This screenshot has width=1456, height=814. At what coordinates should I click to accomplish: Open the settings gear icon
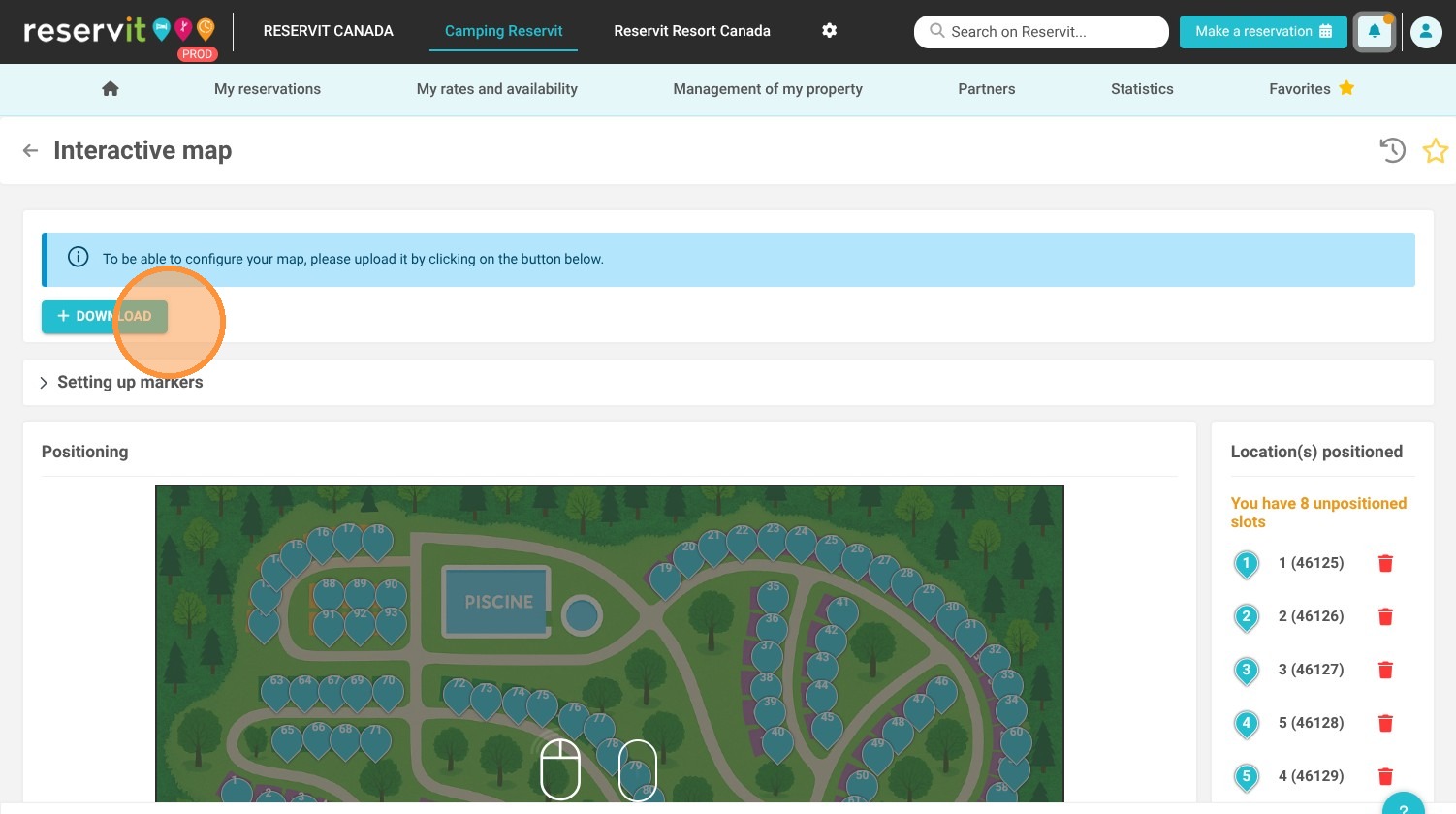(829, 30)
